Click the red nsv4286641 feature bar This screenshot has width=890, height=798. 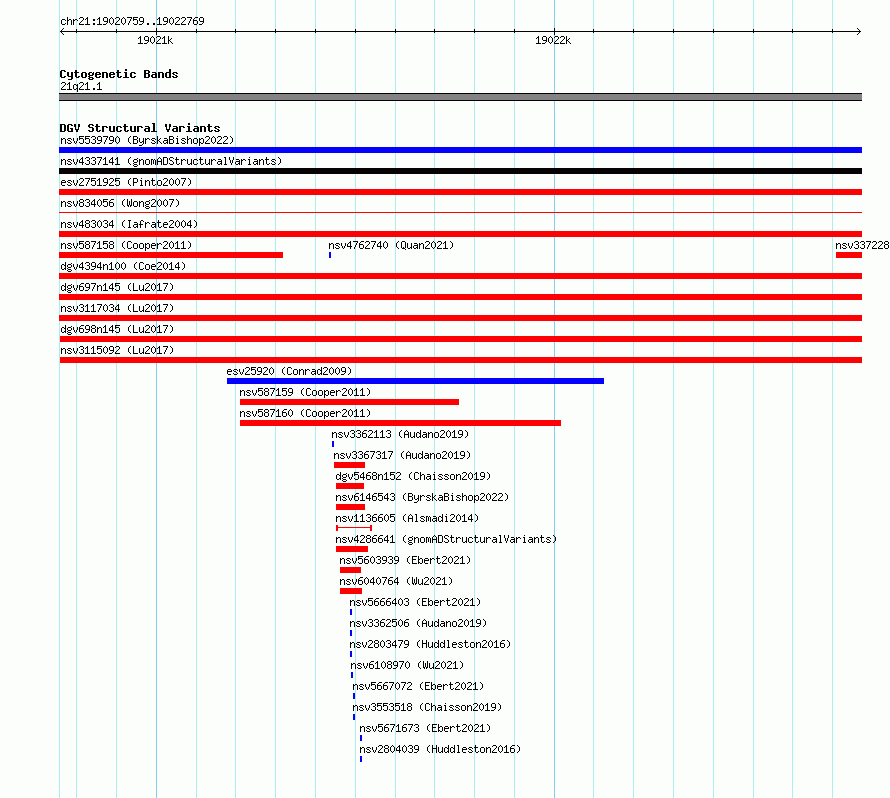coord(352,549)
